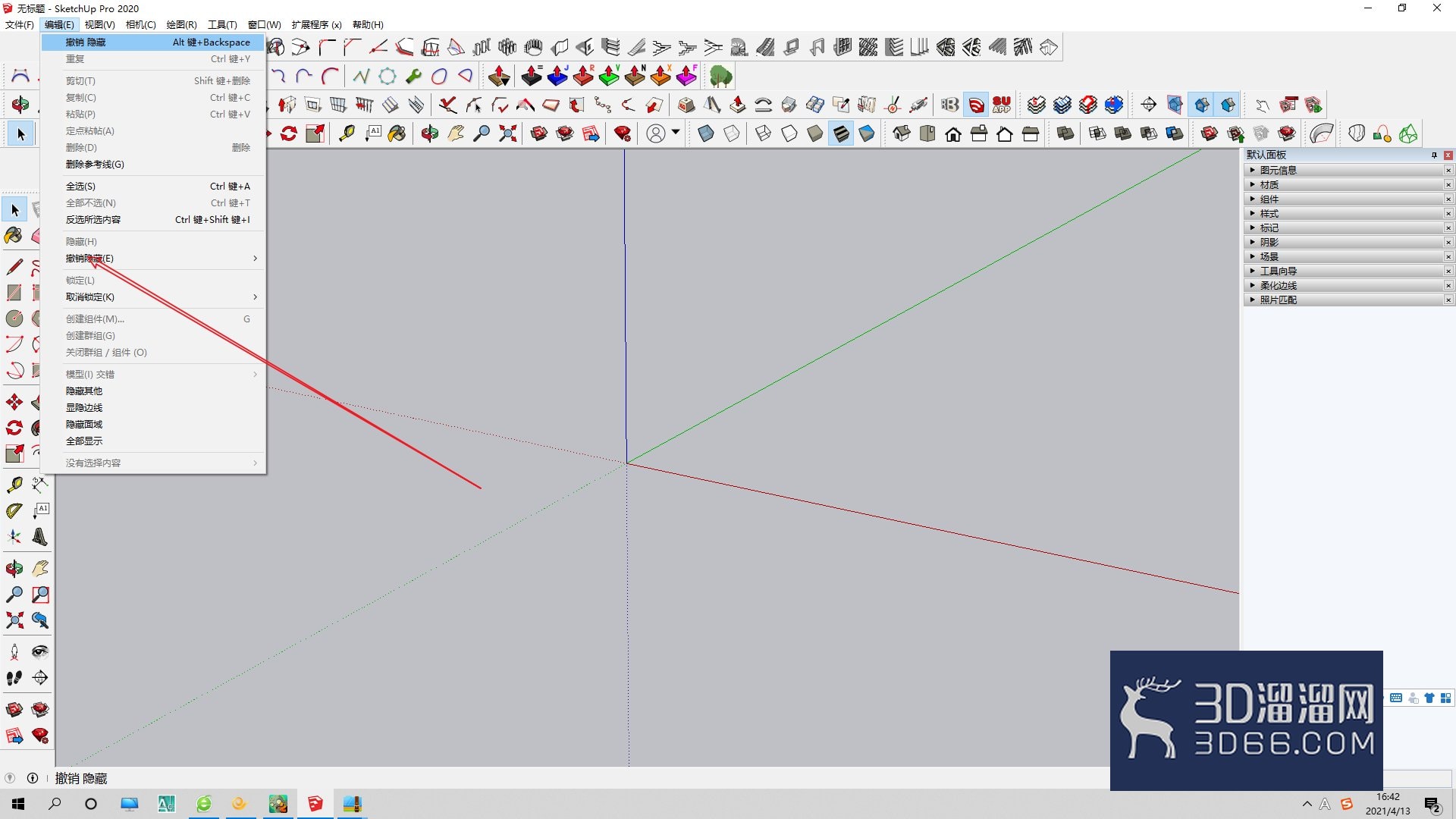Open the 相机(C) menu

point(140,25)
